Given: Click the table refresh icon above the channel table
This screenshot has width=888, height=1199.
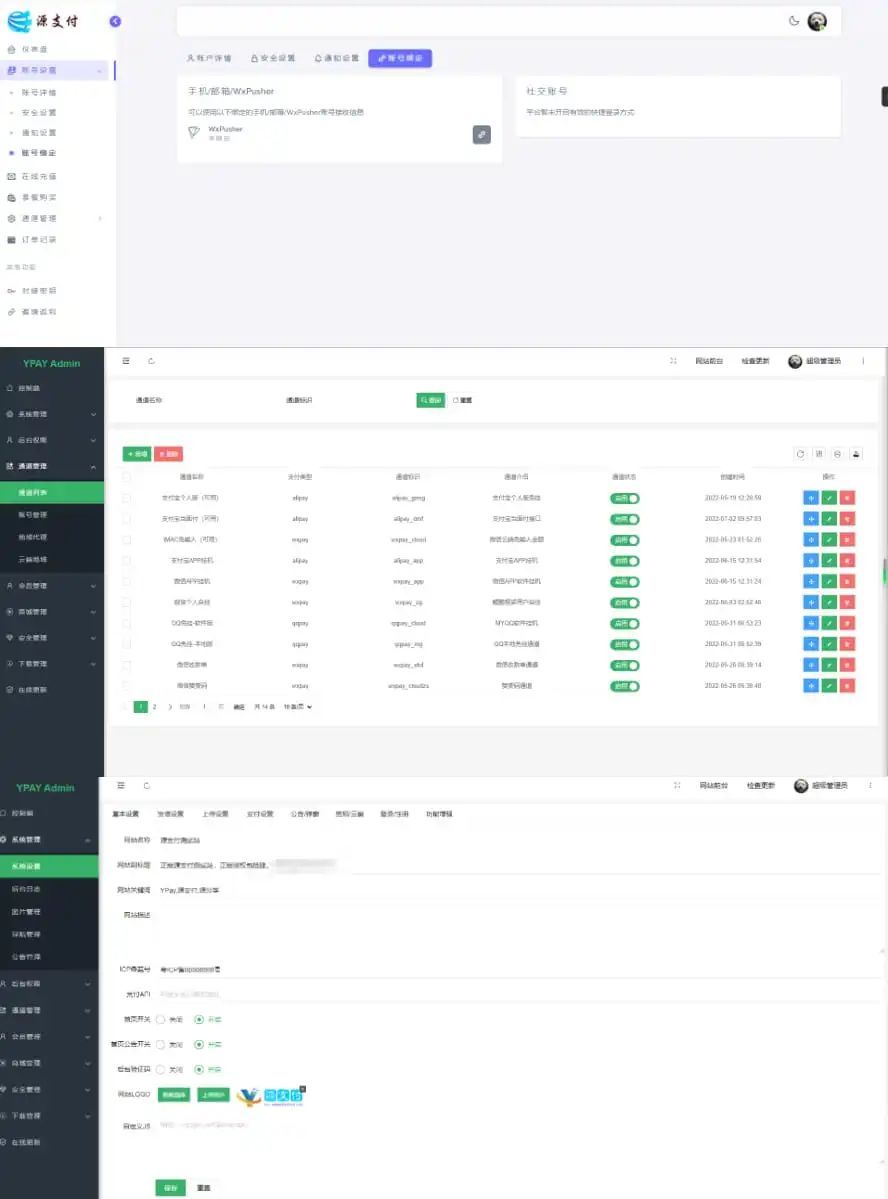Looking at the screenshot, I should tap(801, 454).
